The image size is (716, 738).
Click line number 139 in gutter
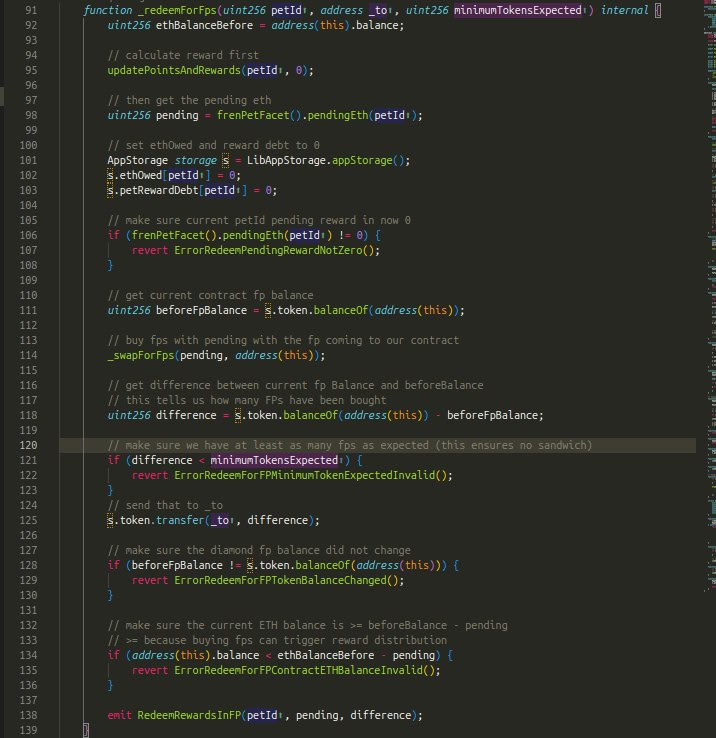pyautogui.click(x=28, y=730)
